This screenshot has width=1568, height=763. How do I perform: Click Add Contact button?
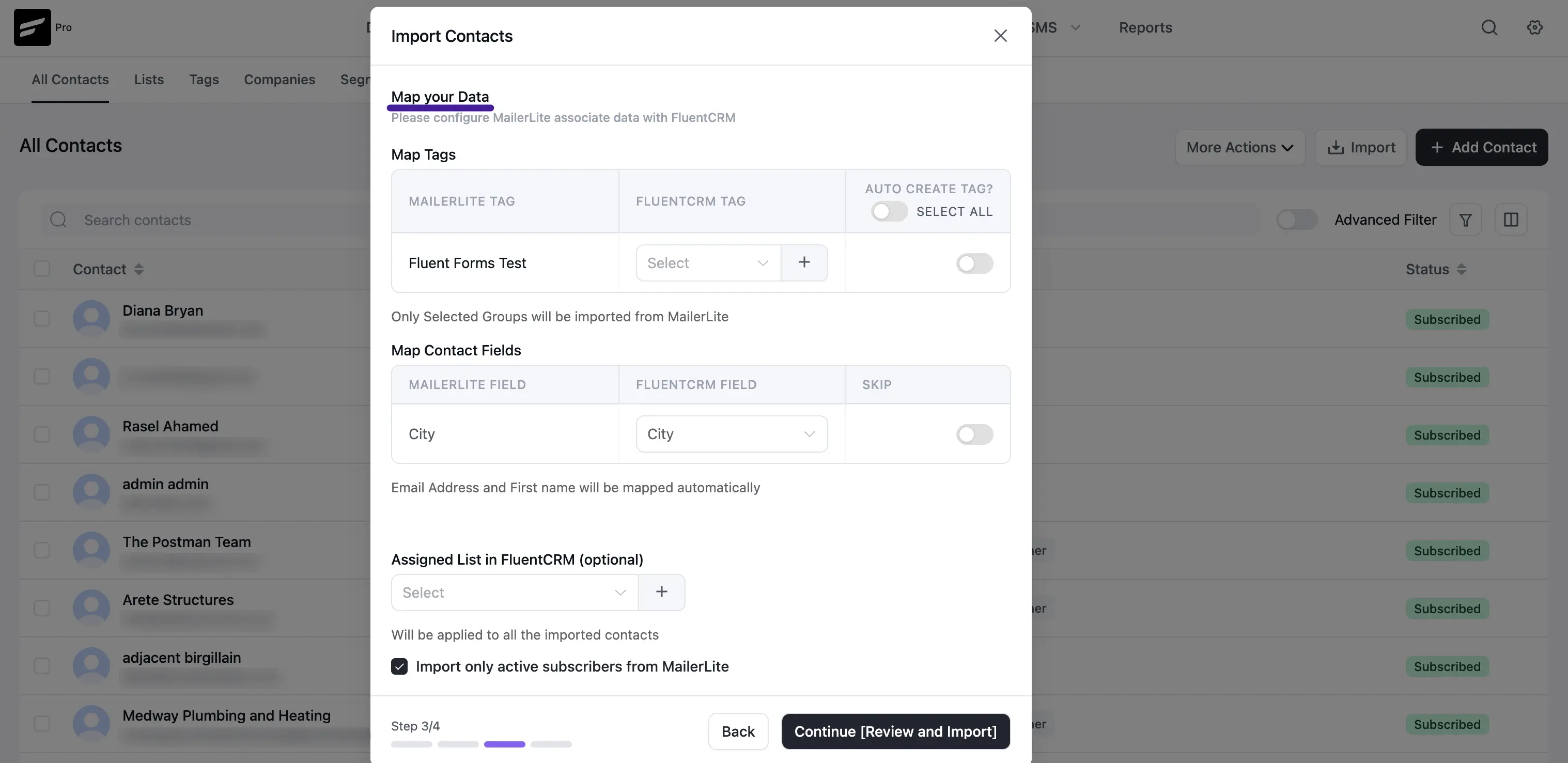pos(1482,147)
